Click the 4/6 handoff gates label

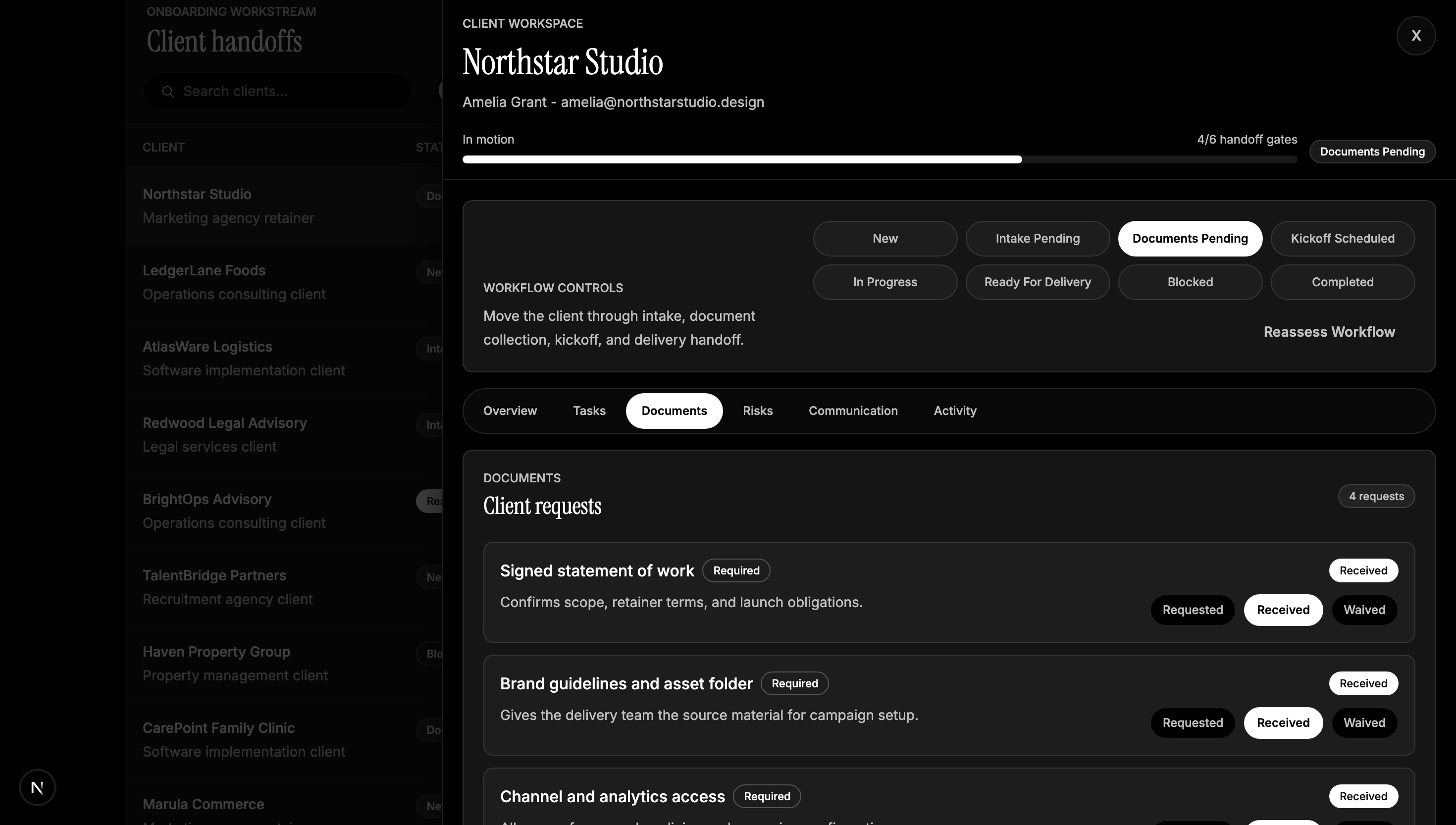coord(1247,139)
